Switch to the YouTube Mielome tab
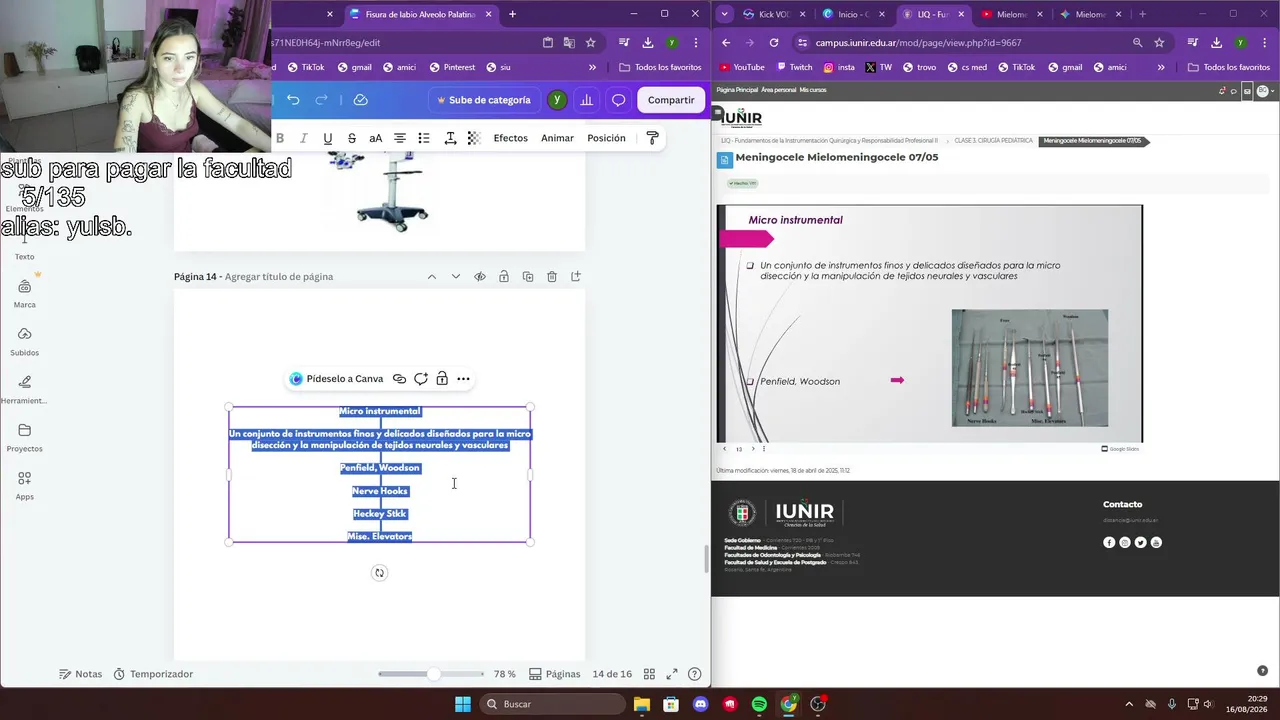The height and width of the screenshot is (720, 1280). [1011, 14]
